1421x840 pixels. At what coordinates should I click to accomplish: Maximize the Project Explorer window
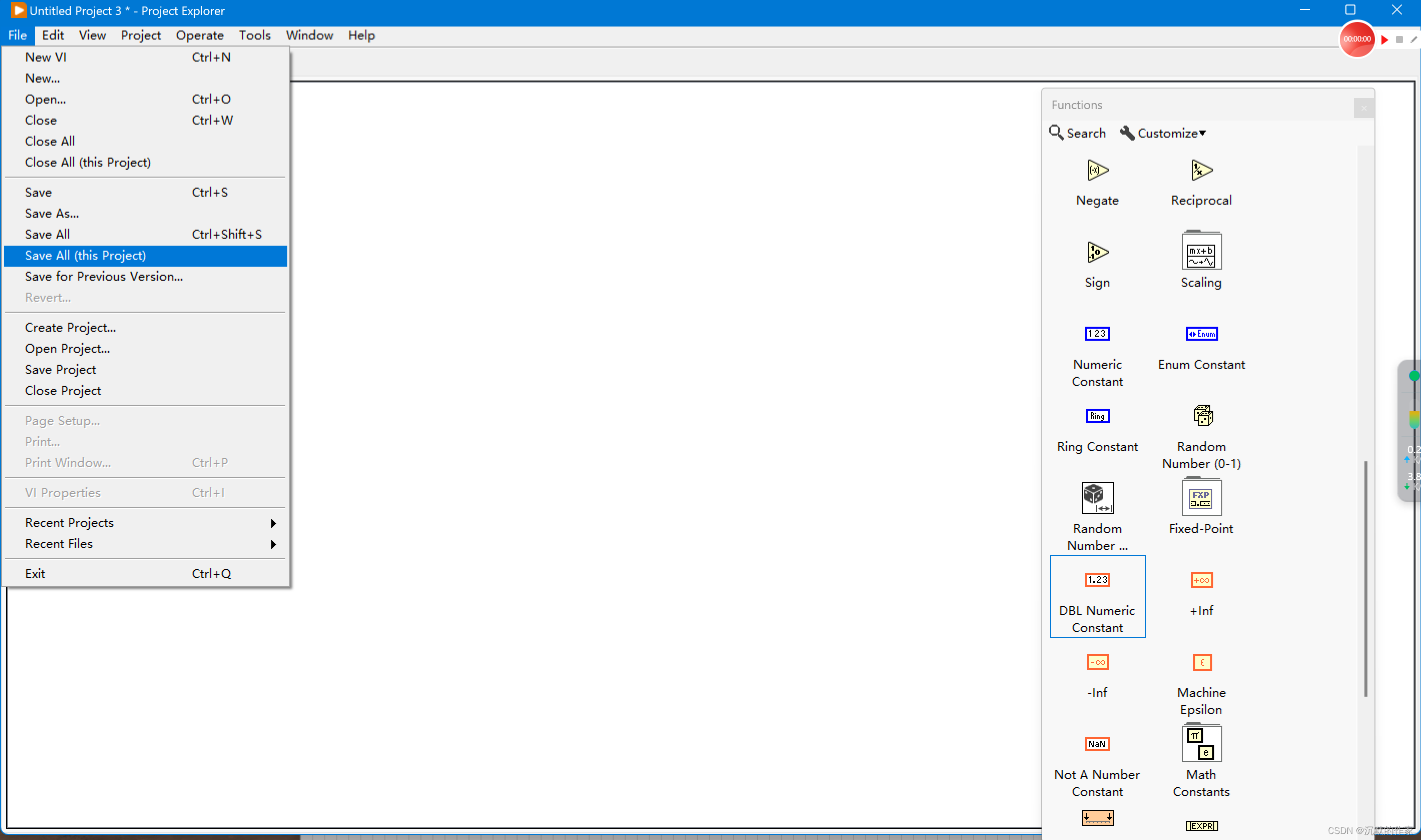tap(1350, 10)
